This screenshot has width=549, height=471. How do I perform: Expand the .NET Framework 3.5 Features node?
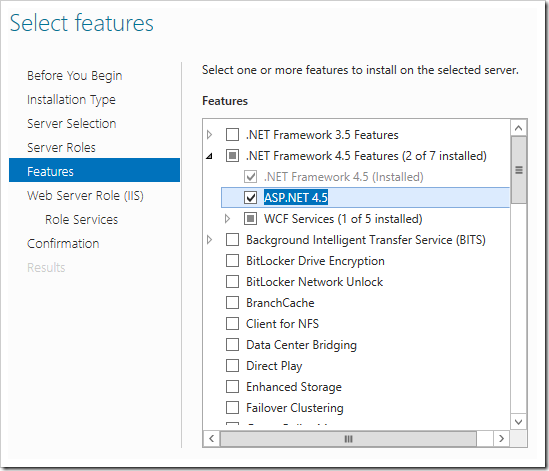(209, 134)
